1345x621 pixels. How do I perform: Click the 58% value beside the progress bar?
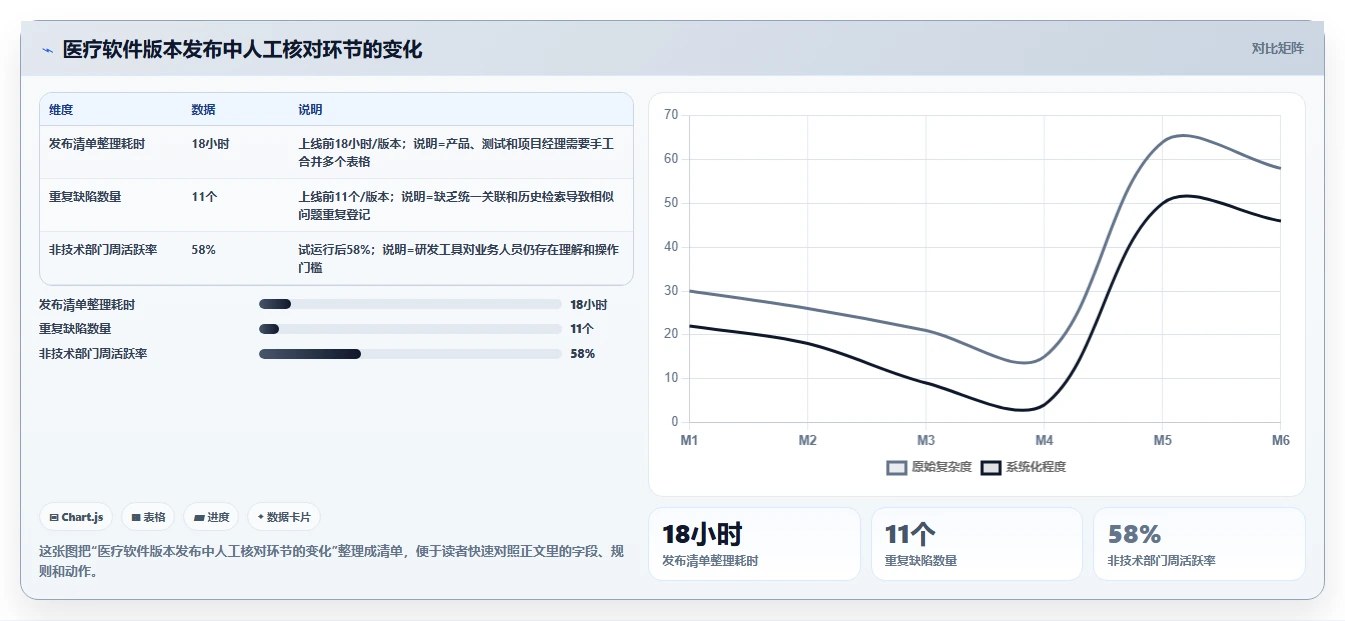pyautogui.click(x=583, y=354)
